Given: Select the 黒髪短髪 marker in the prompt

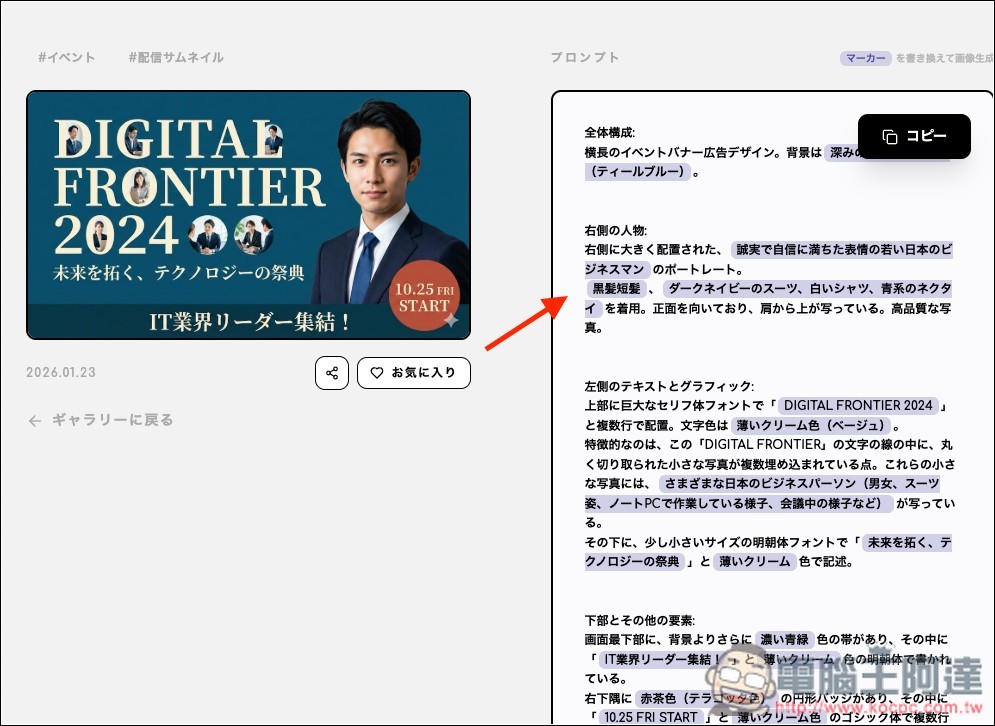Looking at the screenshot, I should pos(617,289).
